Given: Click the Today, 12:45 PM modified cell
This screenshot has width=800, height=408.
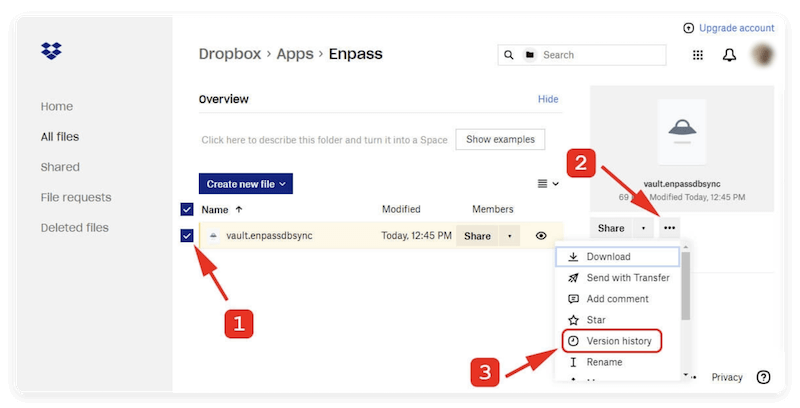Looking at the screenshot, I should tap(416, 236).
